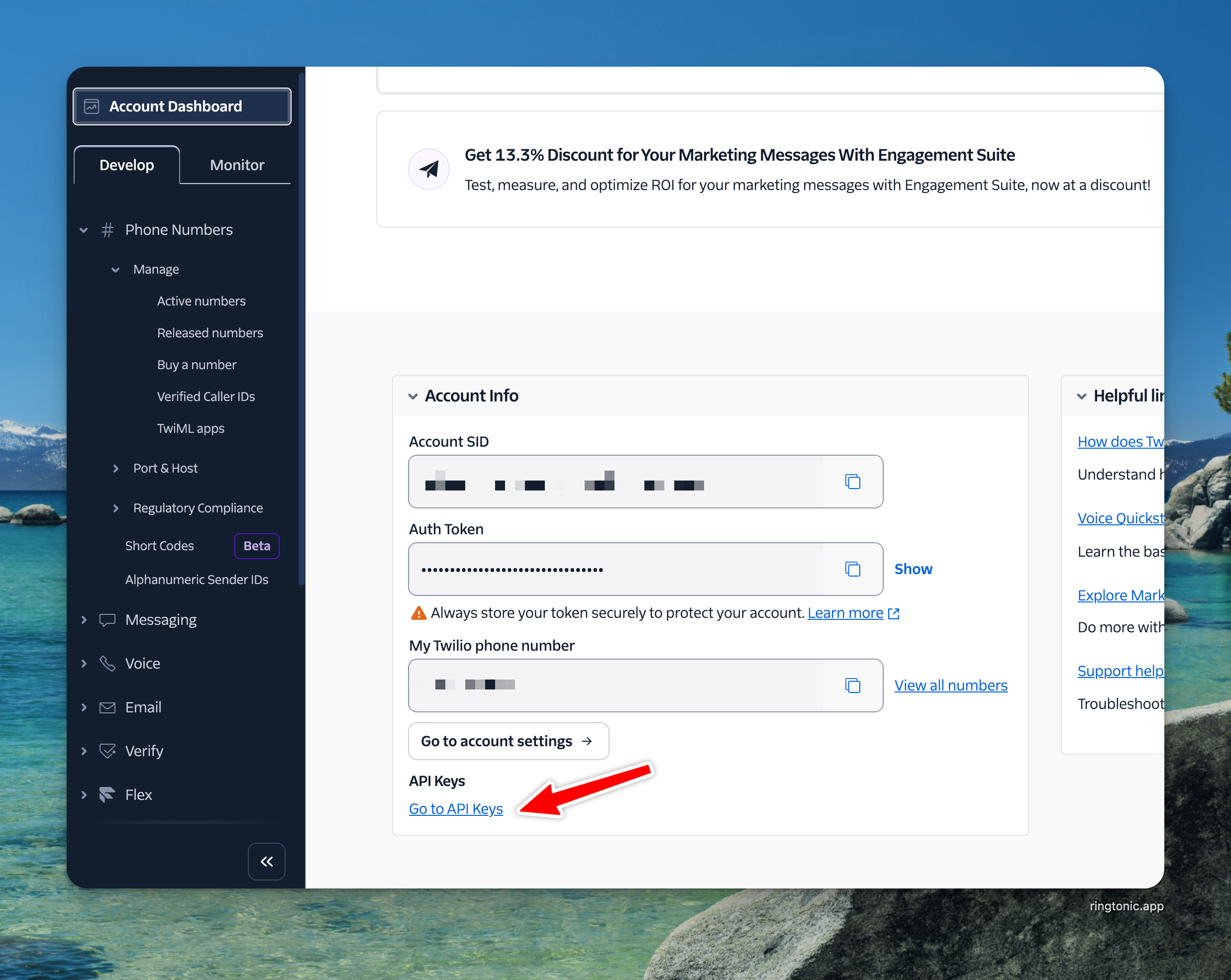Open Go to API Keys link

coord(456,809)
